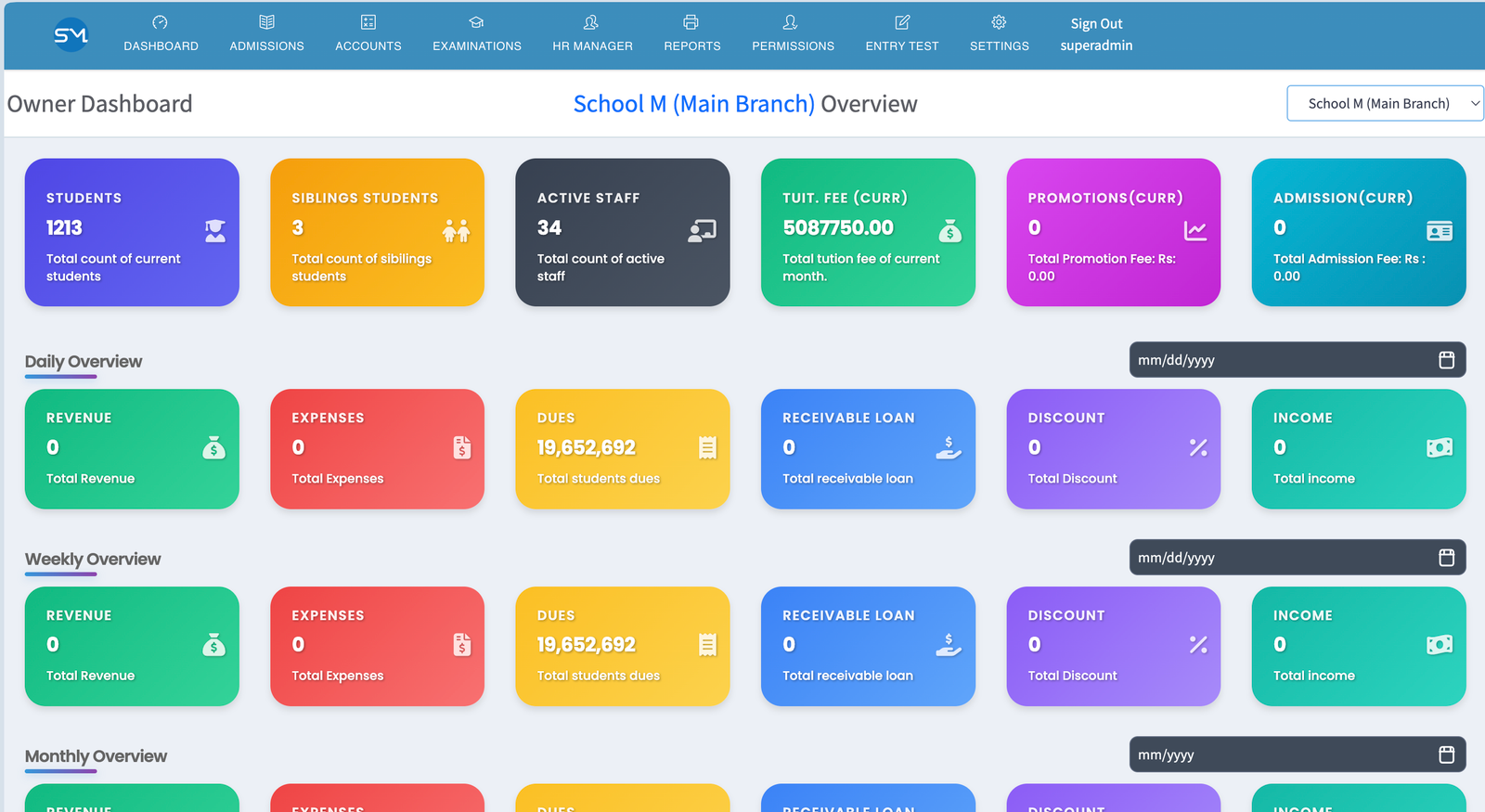Click the Students count 1213
Screen dimensions: 1485x812
point(64,228)
